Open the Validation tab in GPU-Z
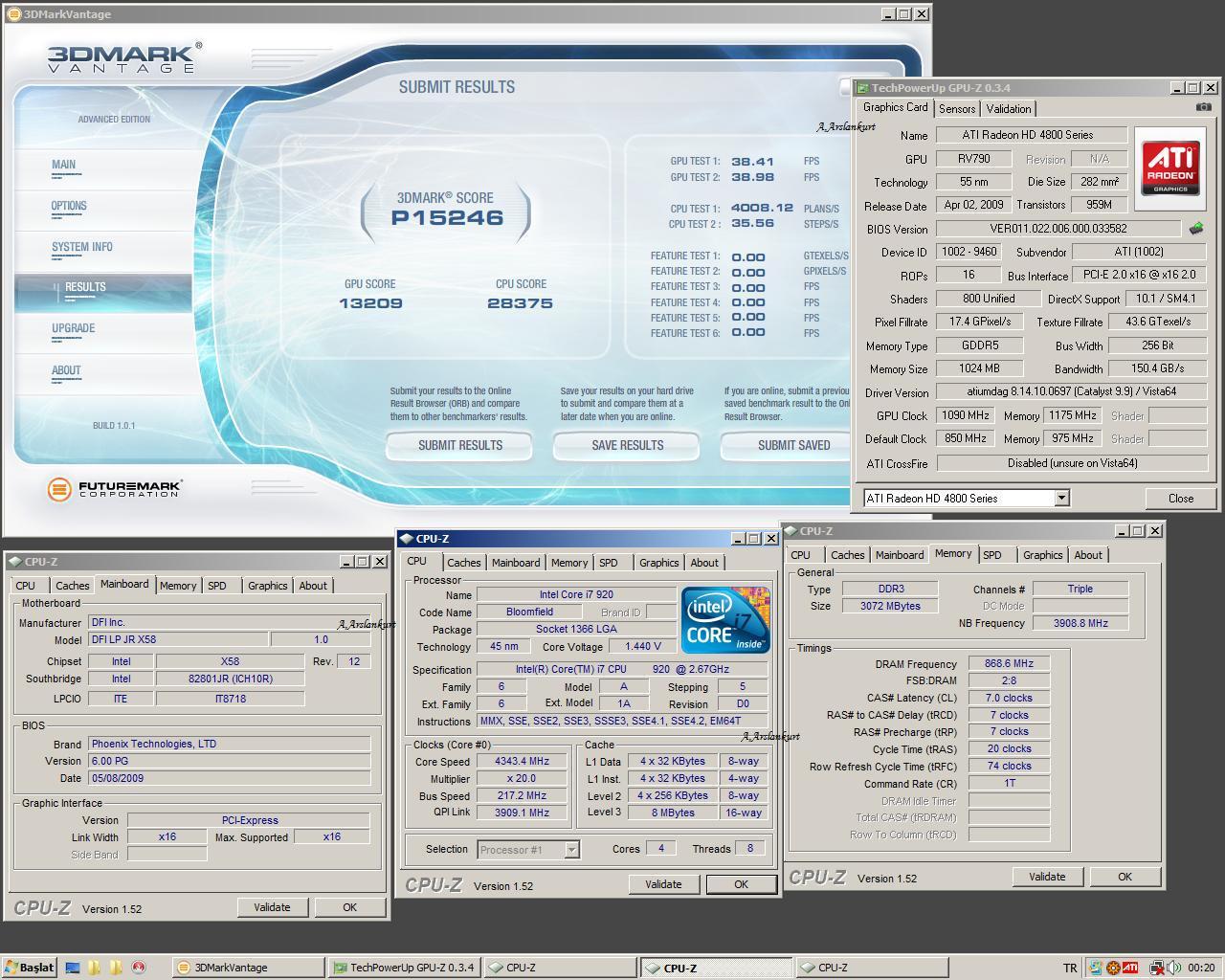This screenshot has width=1225, height=980. (1009, 109)
